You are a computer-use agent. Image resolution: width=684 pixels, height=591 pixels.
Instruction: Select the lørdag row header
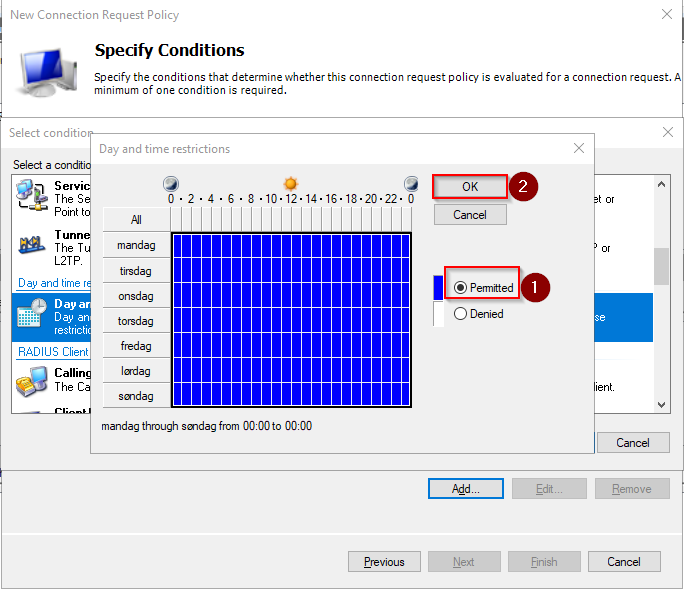(x=136, y=371)
